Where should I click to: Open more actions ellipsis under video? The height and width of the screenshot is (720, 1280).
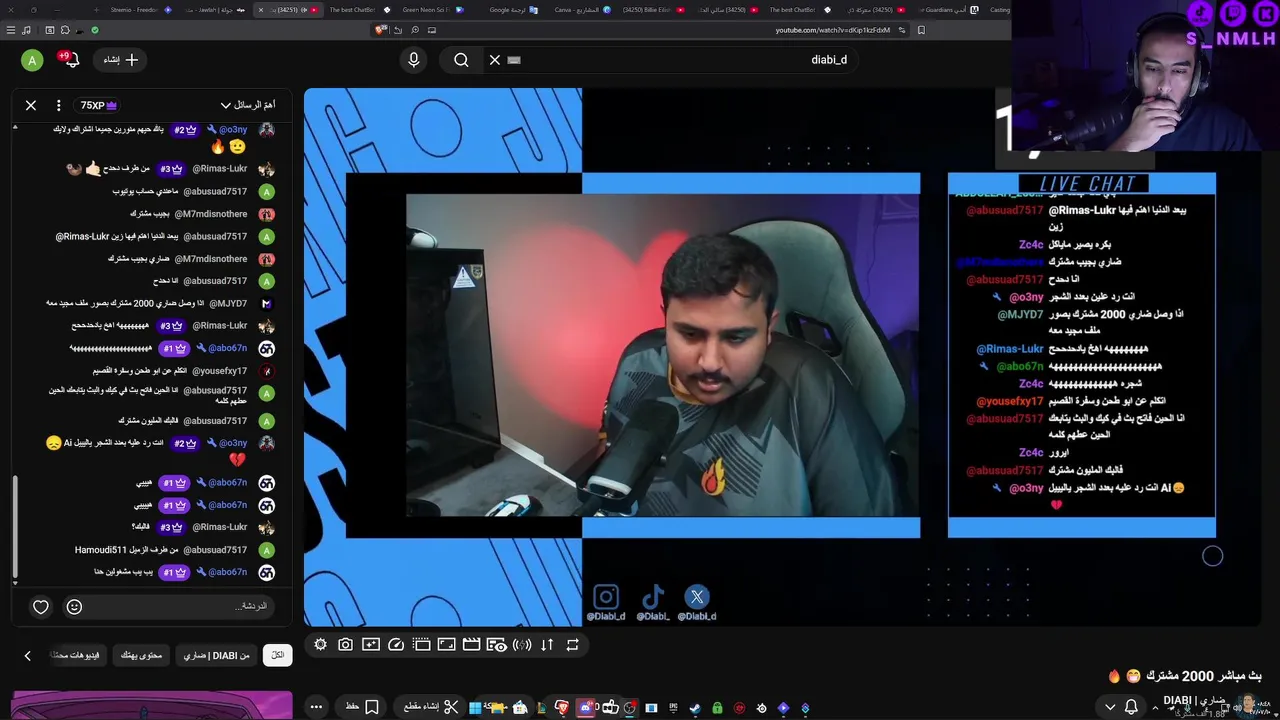(316, 707)
